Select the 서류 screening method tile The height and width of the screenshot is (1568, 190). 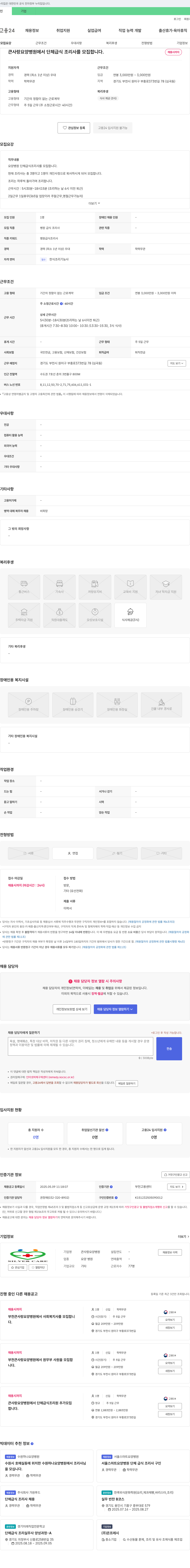(28, 853)
